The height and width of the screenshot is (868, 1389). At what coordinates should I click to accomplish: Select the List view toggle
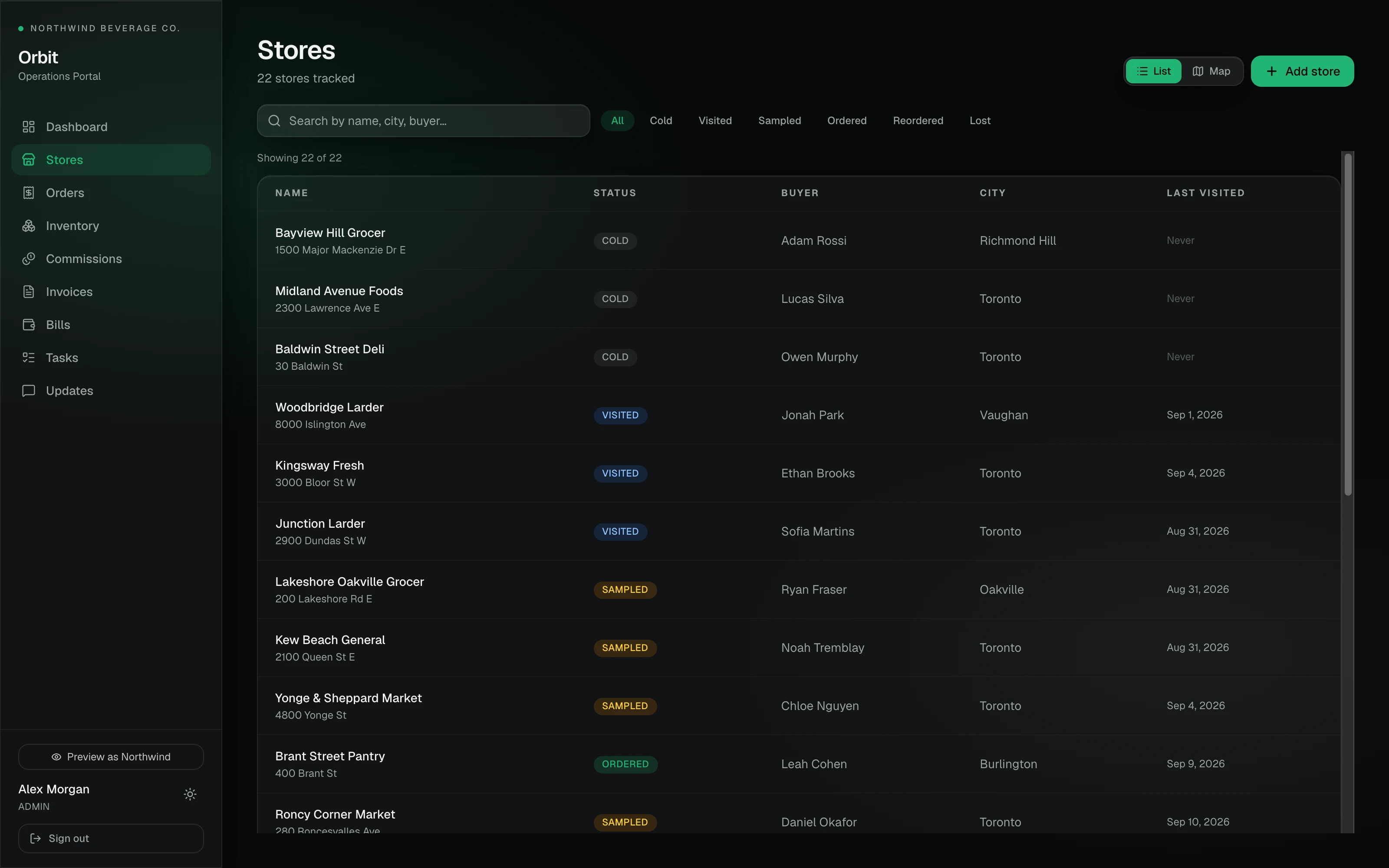coord(1153,71)
